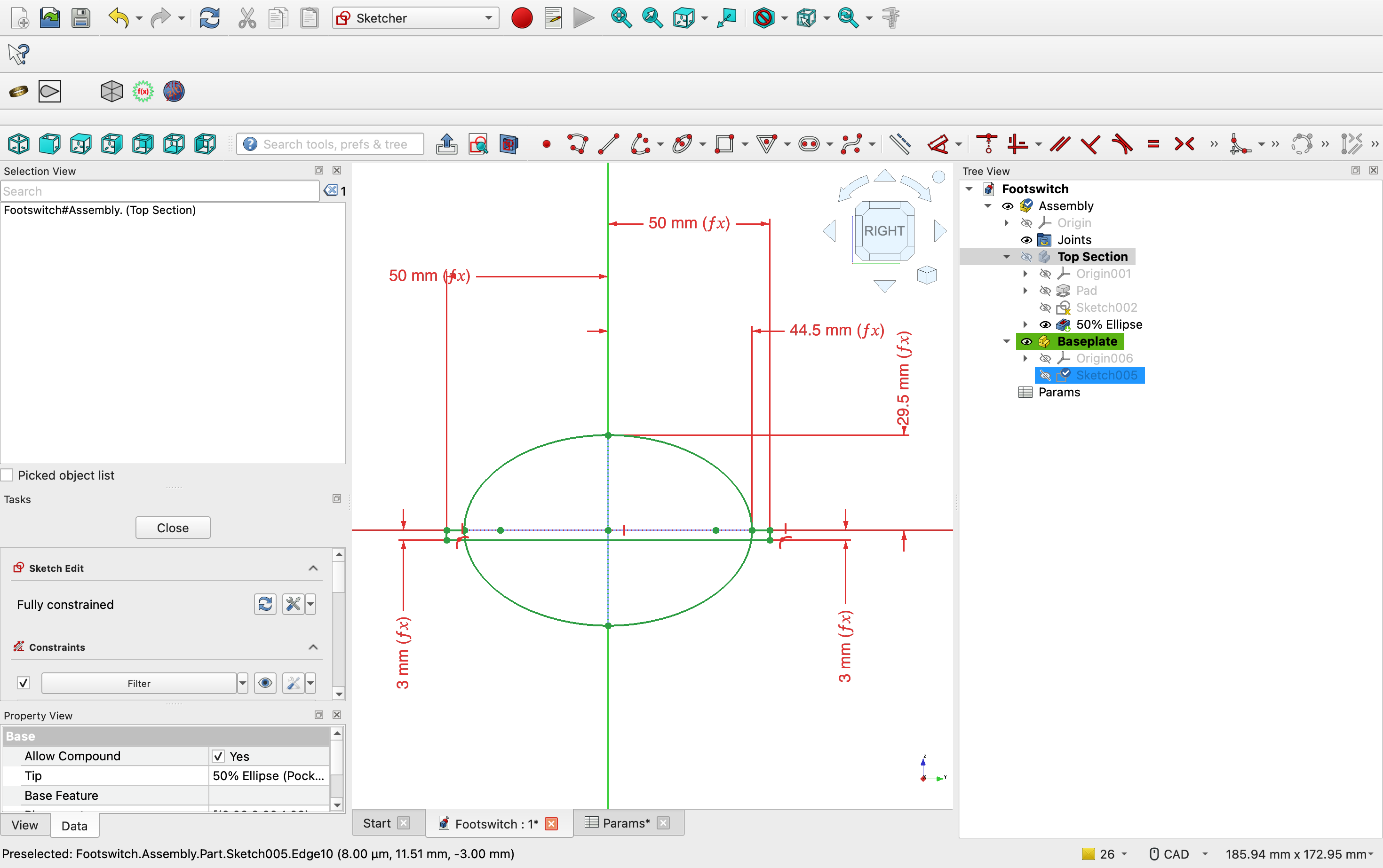
Task: Set isometric view with the cube icon
Action: coord(19,143)
